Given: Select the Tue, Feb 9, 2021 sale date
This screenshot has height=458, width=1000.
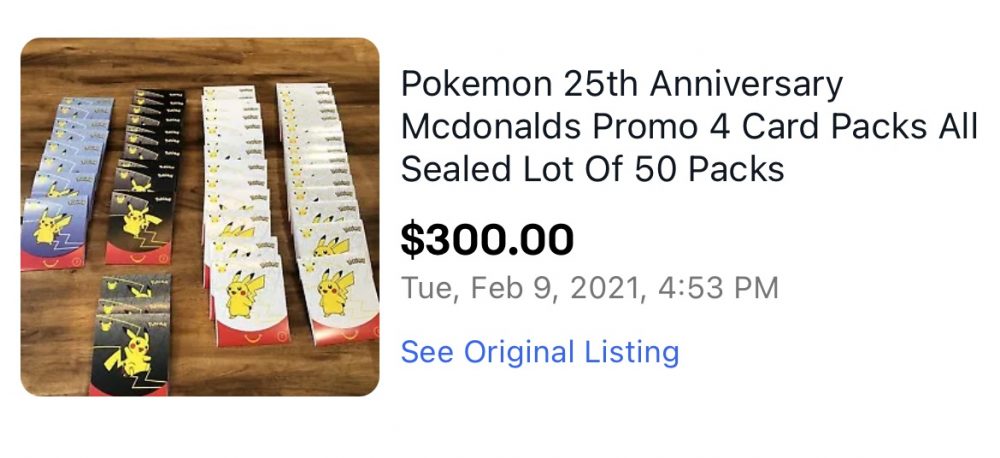Looking at the screenshot, I should (x=519, y=289).
